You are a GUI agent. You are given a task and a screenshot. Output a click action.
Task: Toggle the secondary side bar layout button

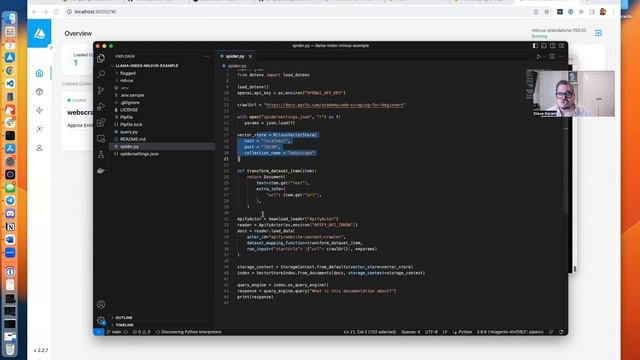[x=552, y=46]
